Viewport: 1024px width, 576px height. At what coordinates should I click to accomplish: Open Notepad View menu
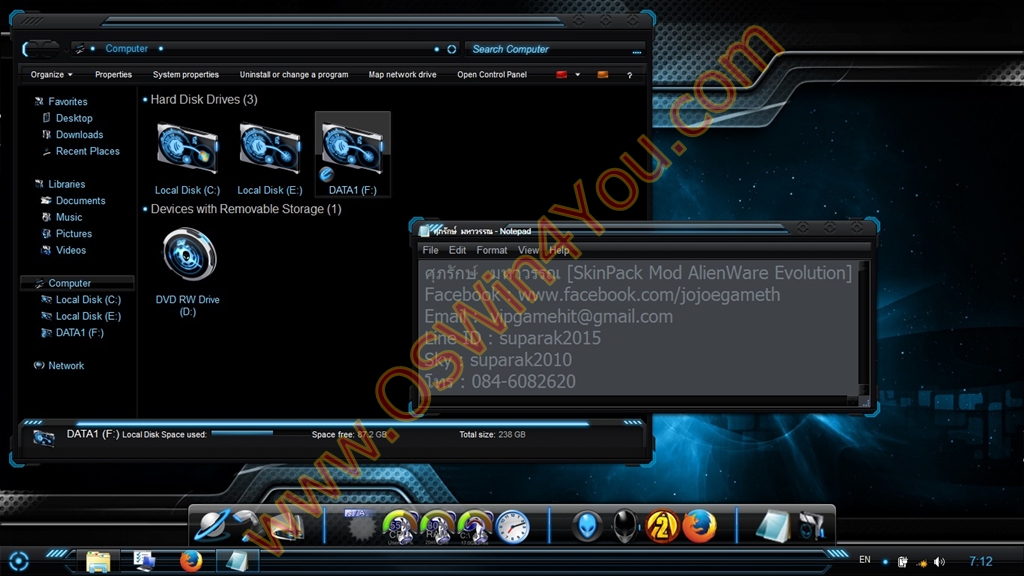[x=528, y=250]
